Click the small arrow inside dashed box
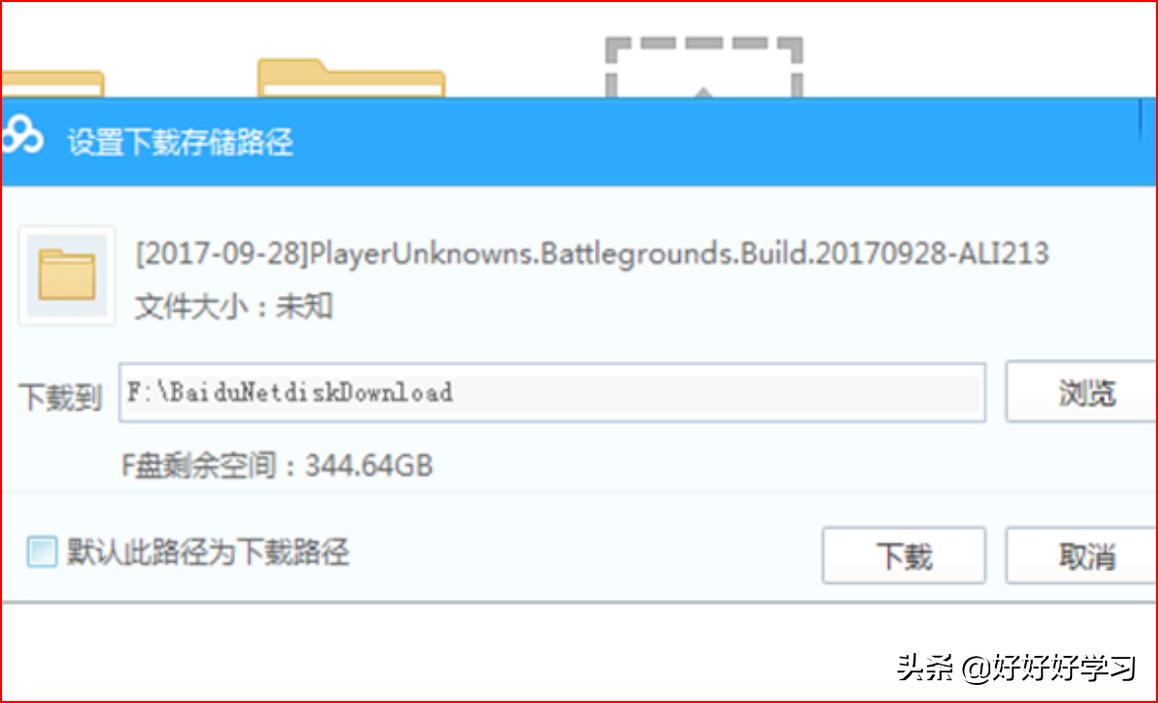The width and height of the screenshot is (1158, 703). click(x=704, y=92)
